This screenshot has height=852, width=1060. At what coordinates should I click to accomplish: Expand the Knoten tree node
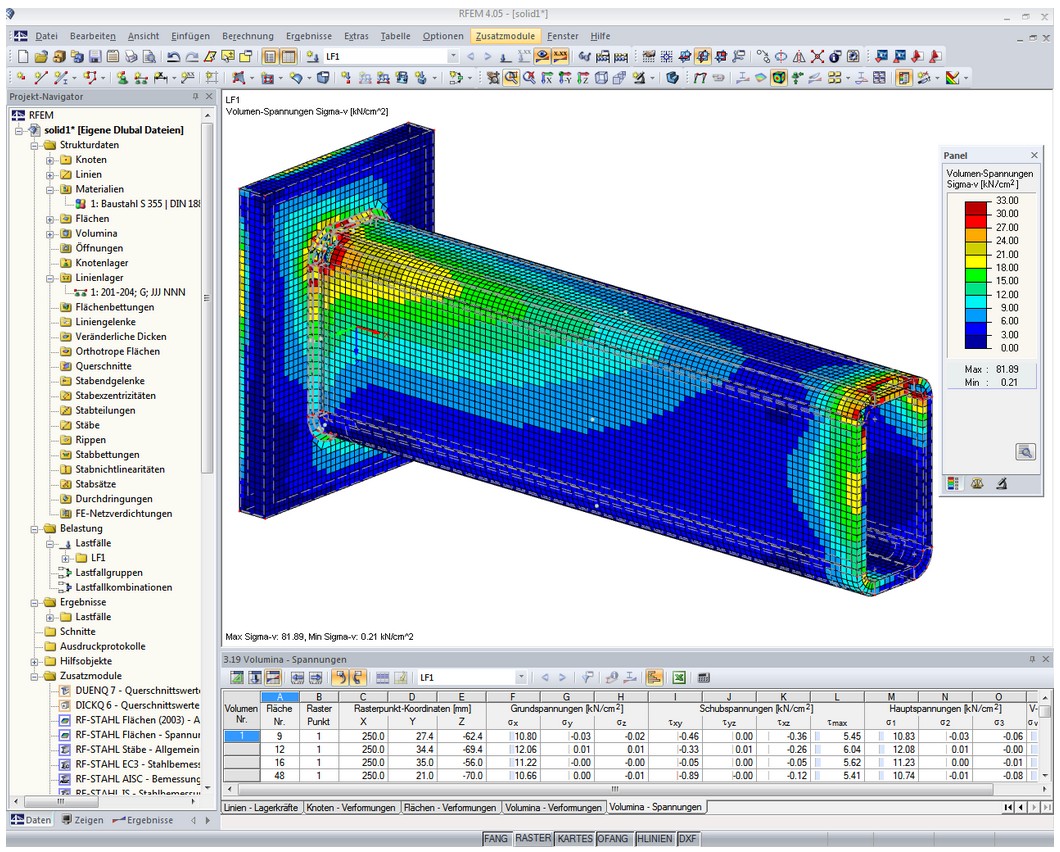coord(50,160)
